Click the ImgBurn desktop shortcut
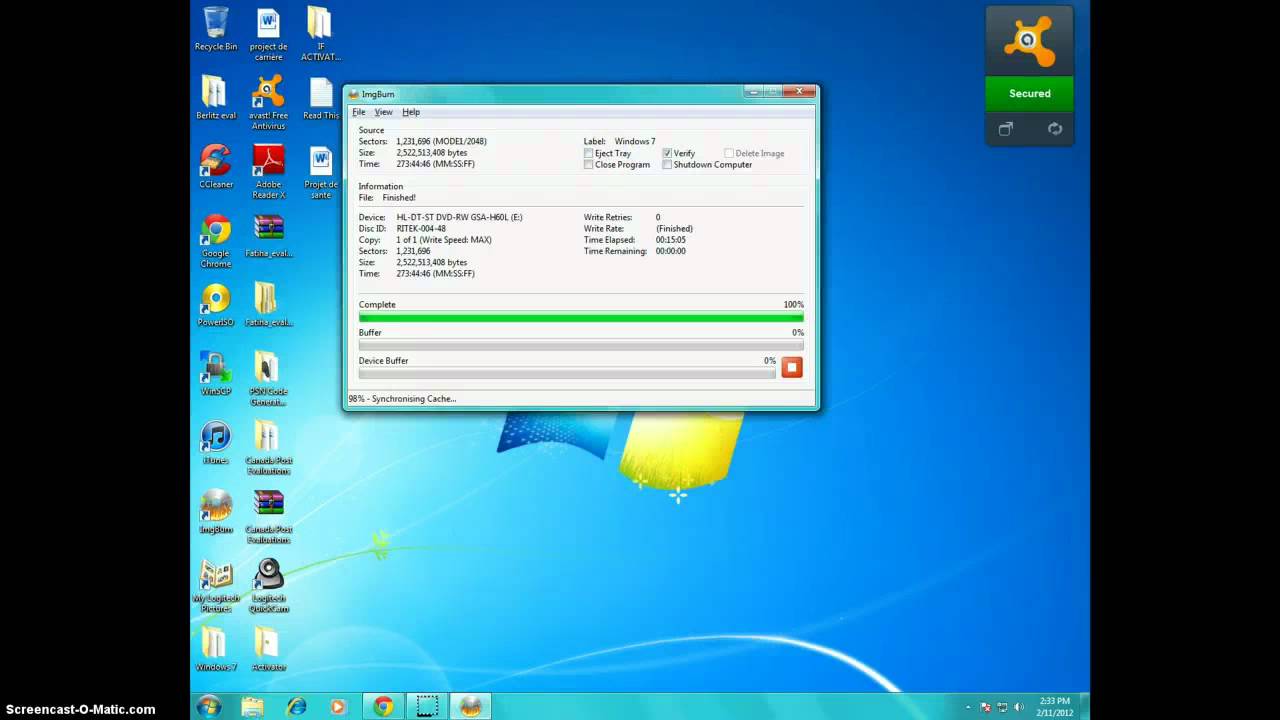1280x720 pixels. 216,511
